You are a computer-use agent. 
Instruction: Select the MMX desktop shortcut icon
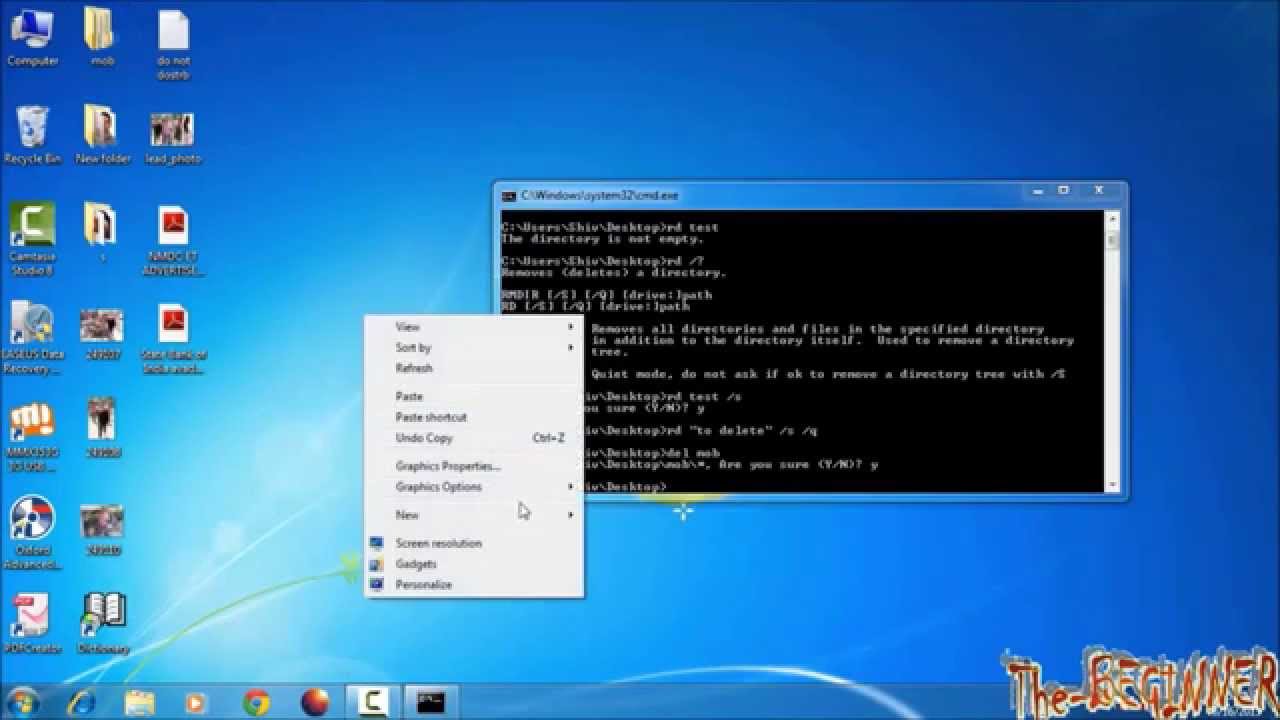(32, 437)
